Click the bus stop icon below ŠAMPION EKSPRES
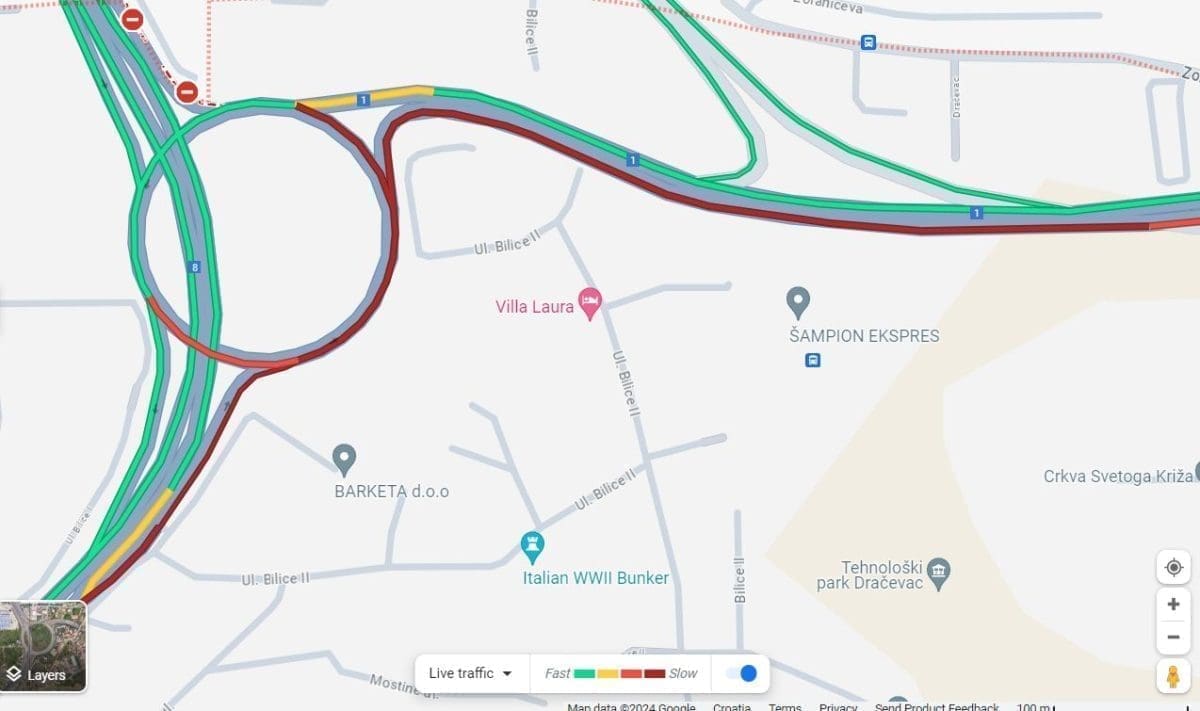The image size is (1200, 711). 813,360
